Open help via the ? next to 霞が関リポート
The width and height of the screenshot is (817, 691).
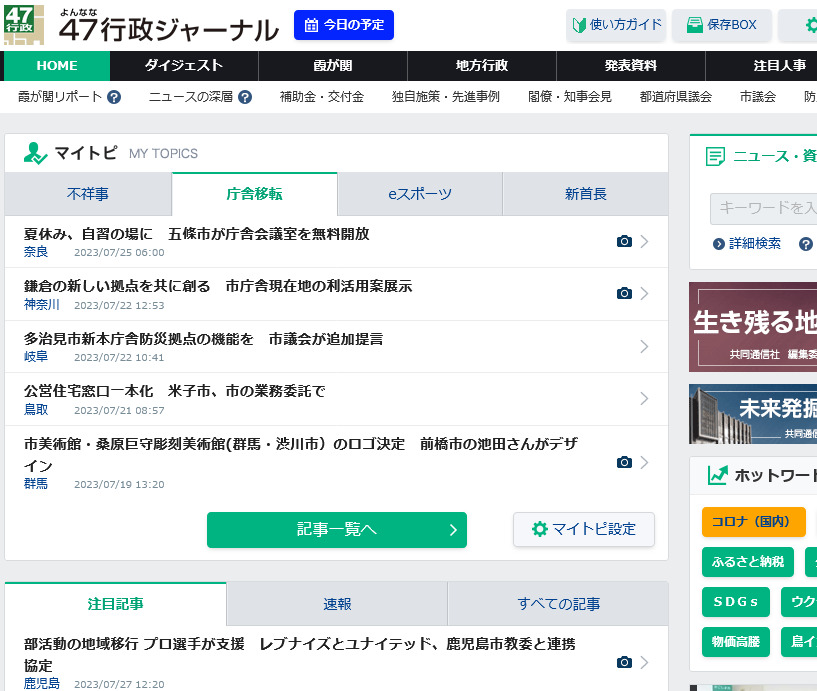pyautogui.click(x=114, y=96)
